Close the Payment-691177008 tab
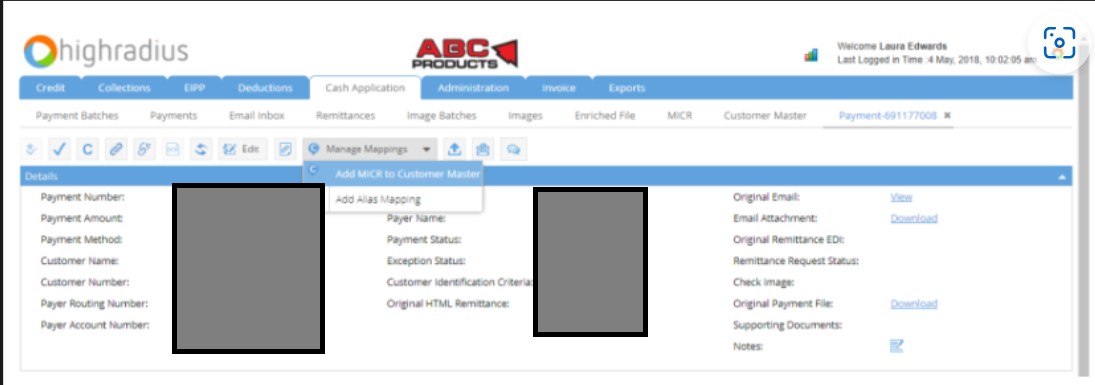Viewport: 1095px width, 385px height. [948, 115]
